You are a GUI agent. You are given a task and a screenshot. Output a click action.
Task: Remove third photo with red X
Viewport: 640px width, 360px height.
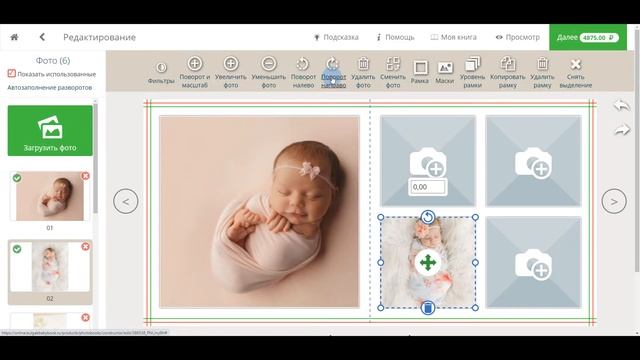point(85,317)
